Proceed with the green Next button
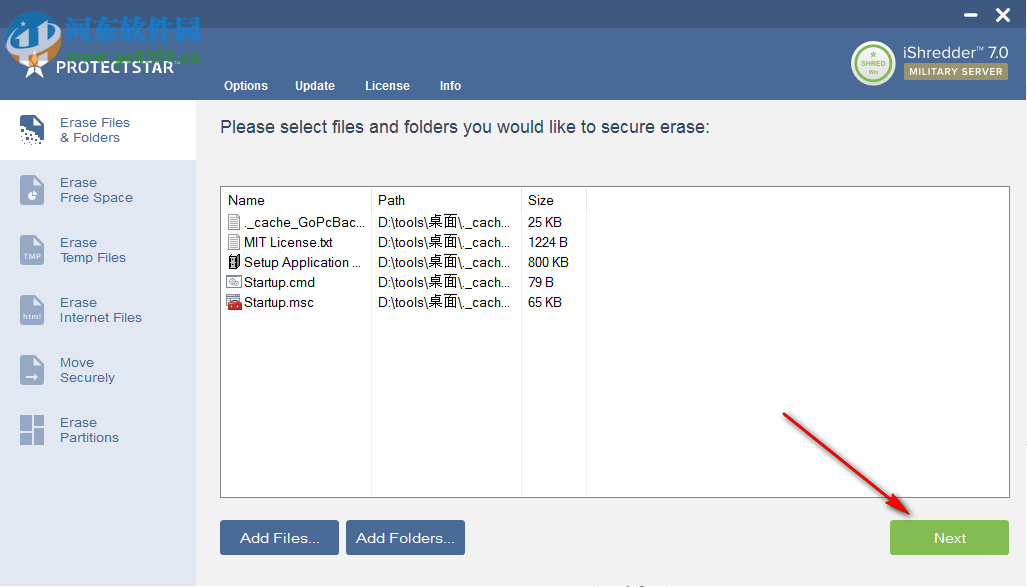The height and width of the screenshot is (587, 1027). point(949,538)
